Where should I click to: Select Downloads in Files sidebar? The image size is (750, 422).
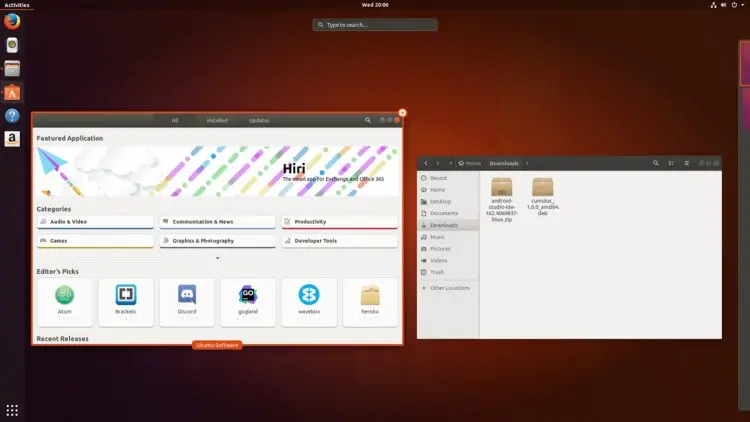pyautogui.click(x=448, y=225)
